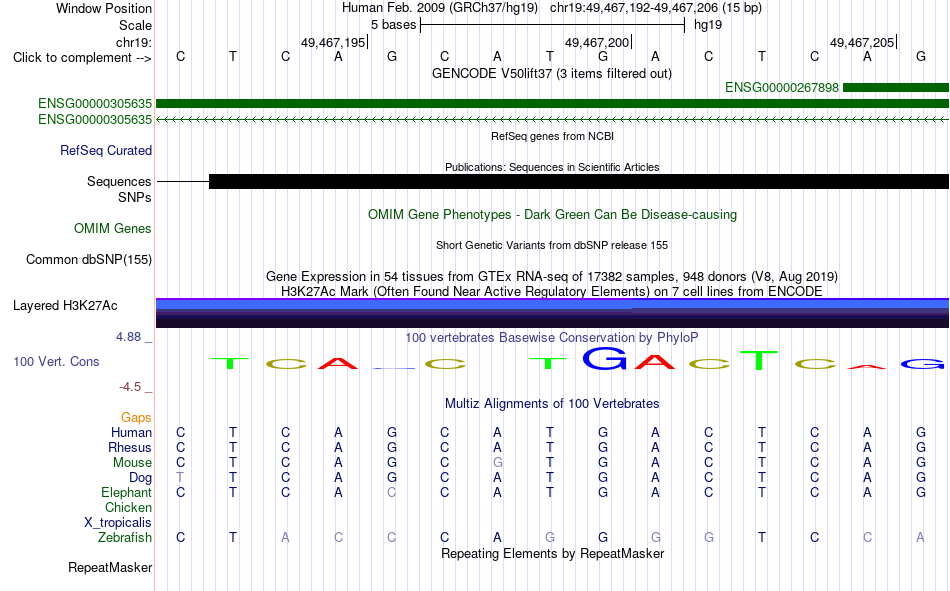Click the 5 bases scale bar label
The height and width of the screenshot is (591, 950).
click(393, 25)
